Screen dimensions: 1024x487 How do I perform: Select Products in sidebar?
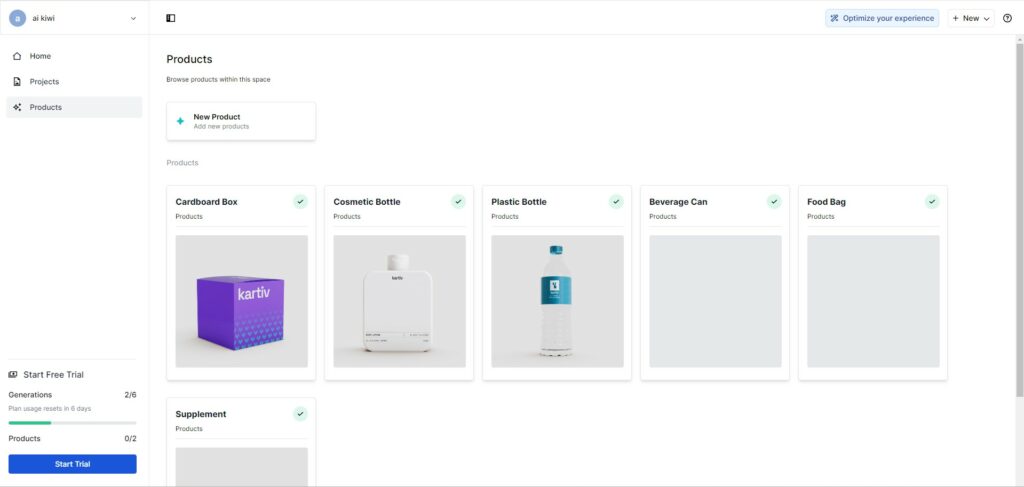pos(74,107)
